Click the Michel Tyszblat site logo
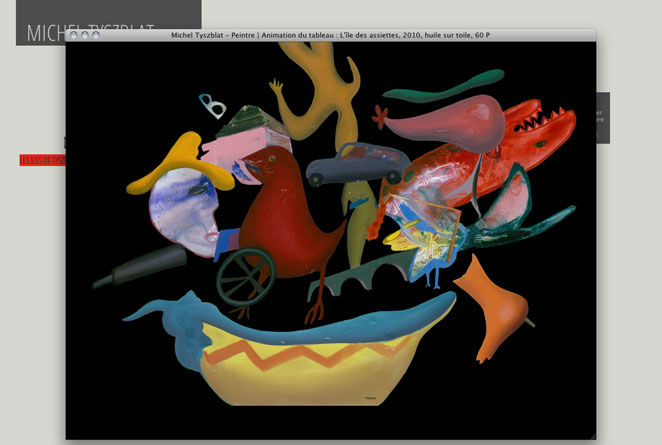 click(x=45, y=32)
